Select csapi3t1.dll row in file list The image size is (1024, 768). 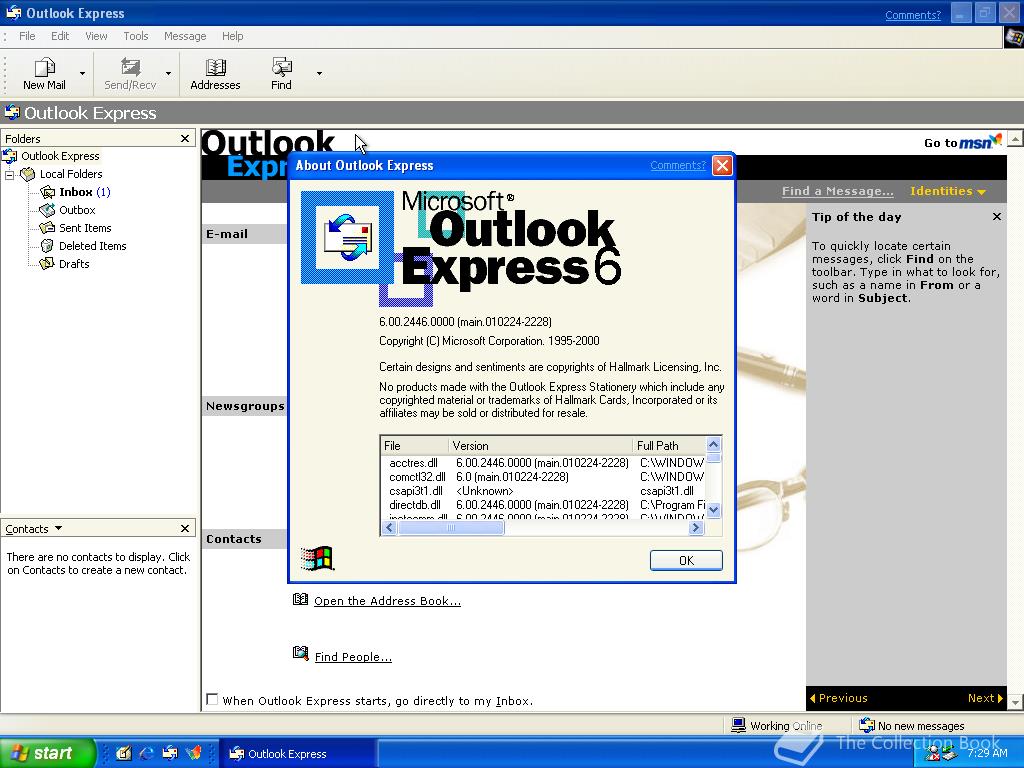pos(543,491)
